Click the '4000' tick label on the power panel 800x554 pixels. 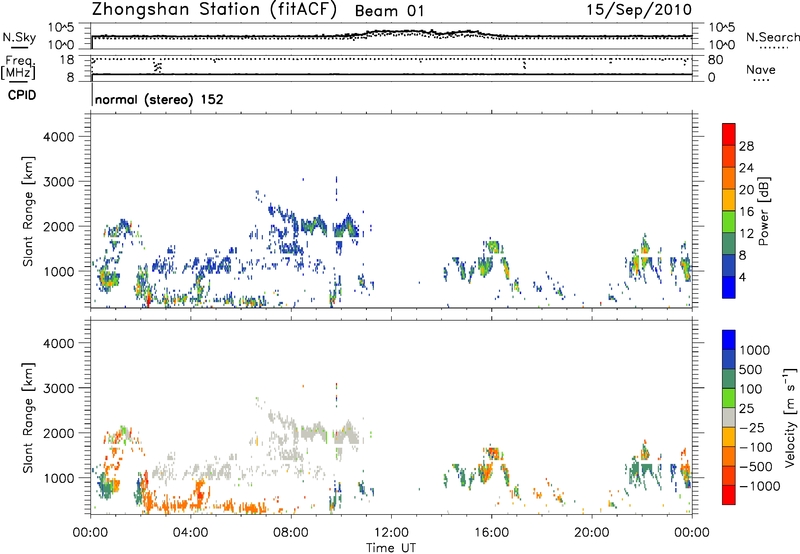59,137
